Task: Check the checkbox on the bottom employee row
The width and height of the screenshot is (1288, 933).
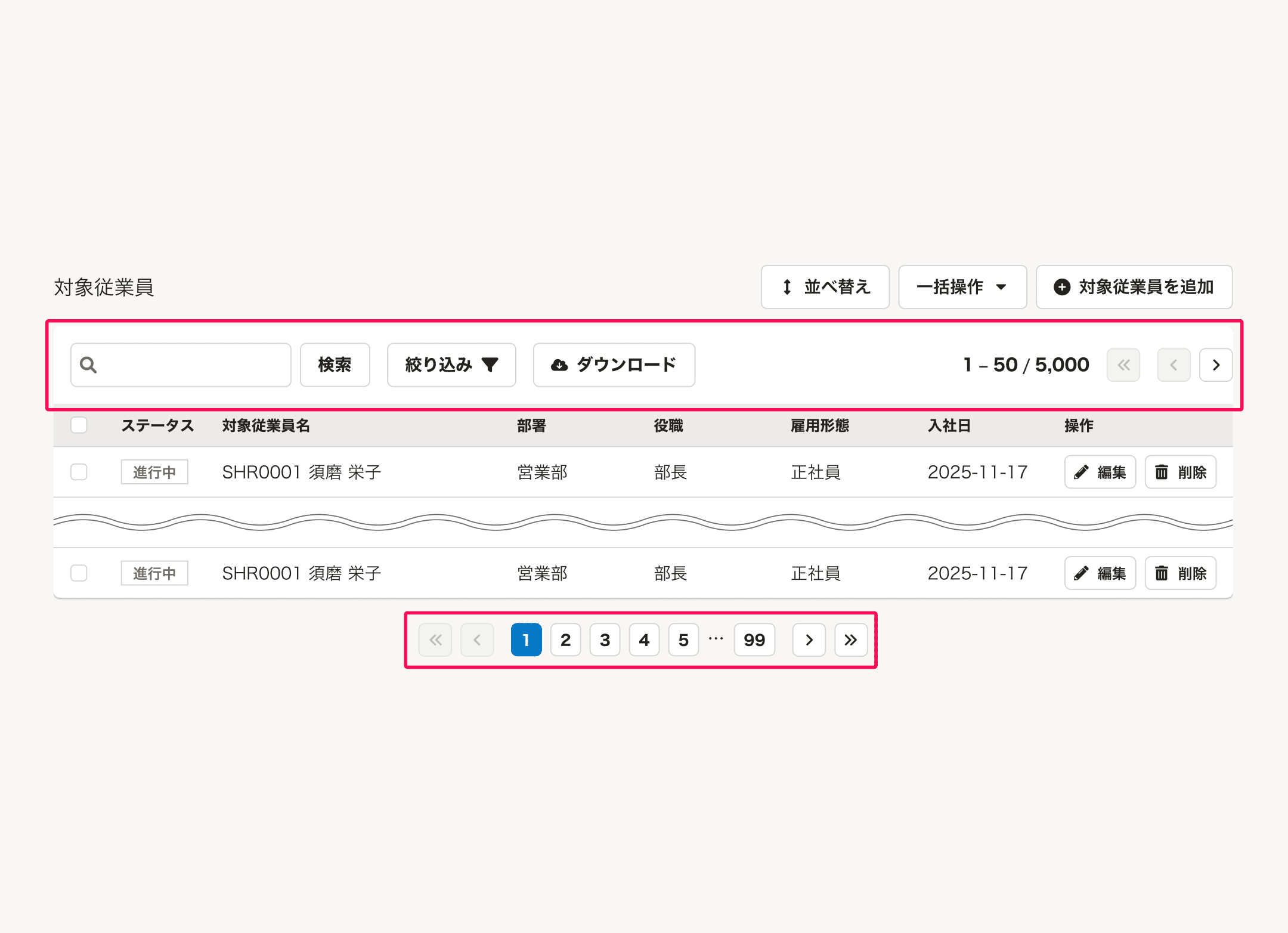Action: (78, 573)
